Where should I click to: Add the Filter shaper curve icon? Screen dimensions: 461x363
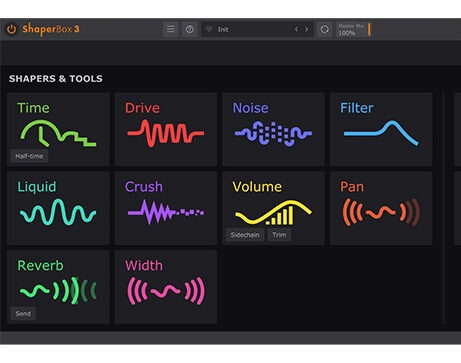[381, 133]
